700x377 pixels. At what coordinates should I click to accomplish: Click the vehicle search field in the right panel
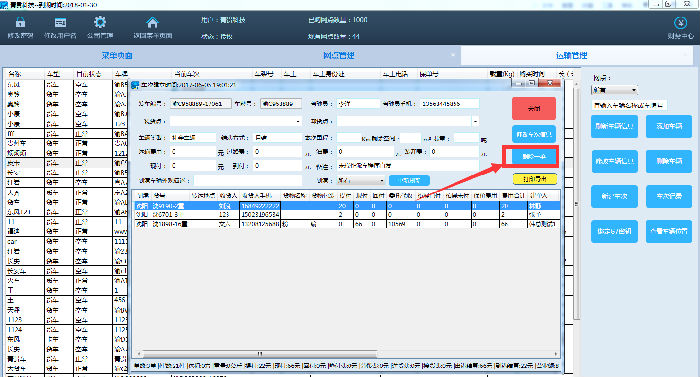(629, 105)
